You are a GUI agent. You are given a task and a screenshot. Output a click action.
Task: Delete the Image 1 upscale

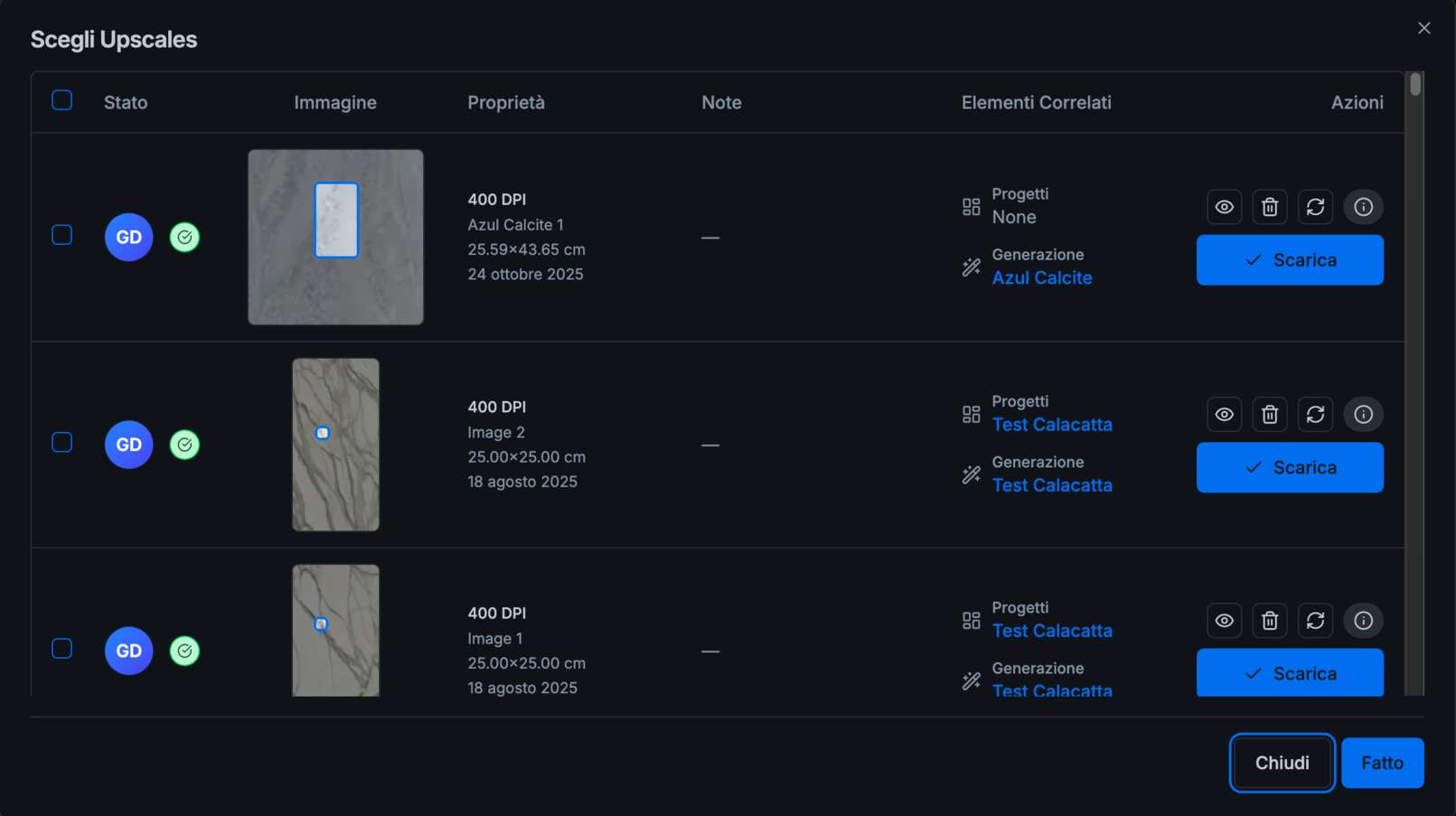click(1269, 620)
